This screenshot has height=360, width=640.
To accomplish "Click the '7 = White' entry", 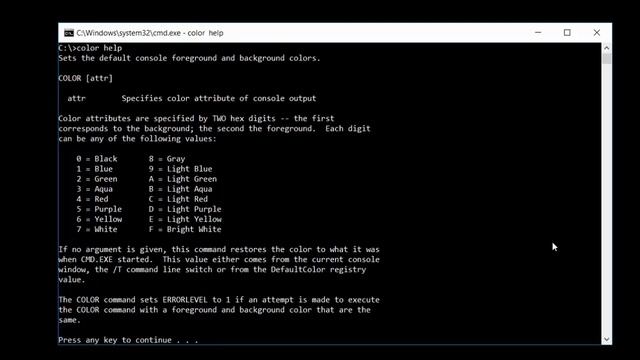I will (x=97, y=229).
